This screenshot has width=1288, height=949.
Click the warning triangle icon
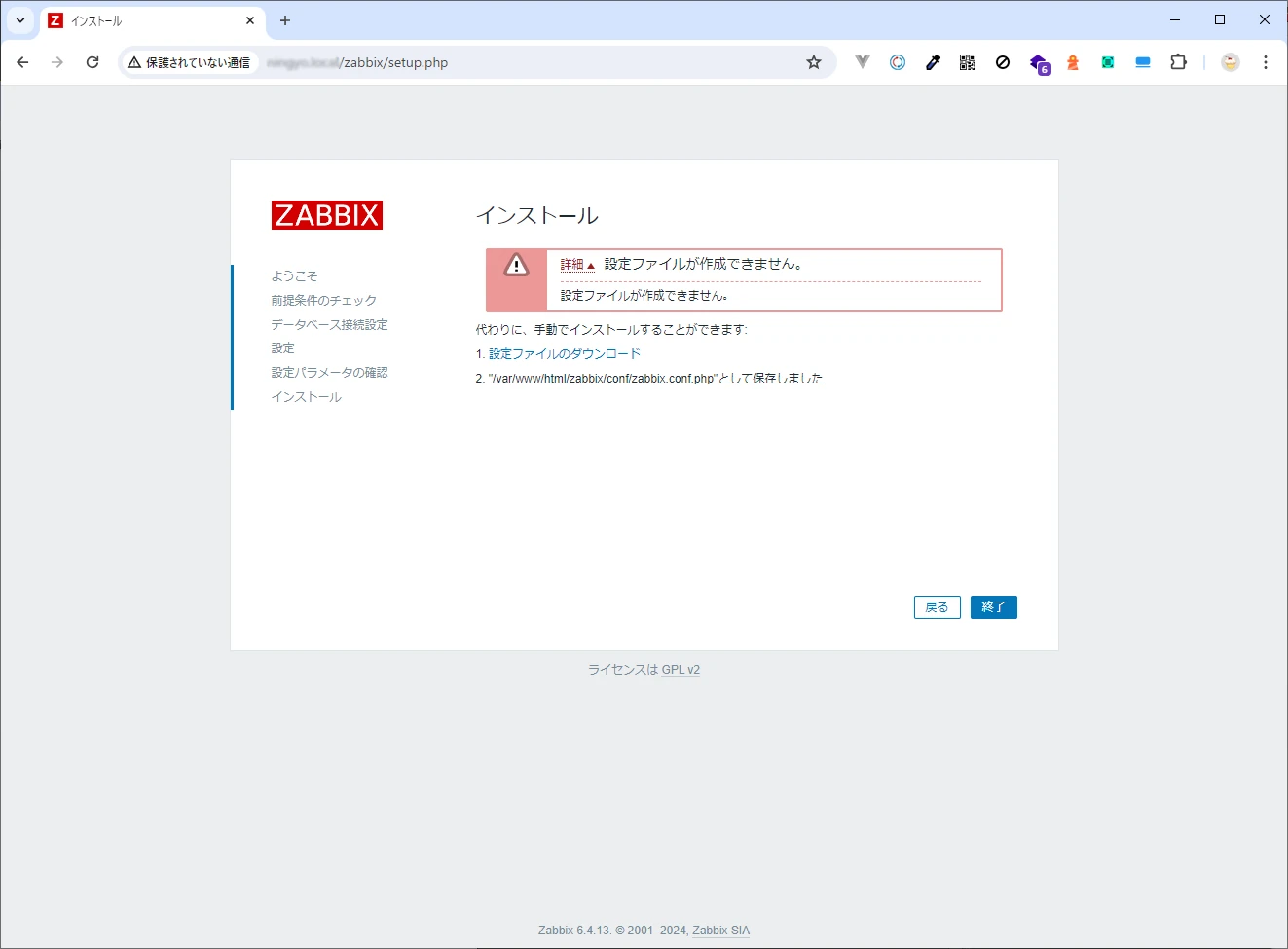click(516, 265)
